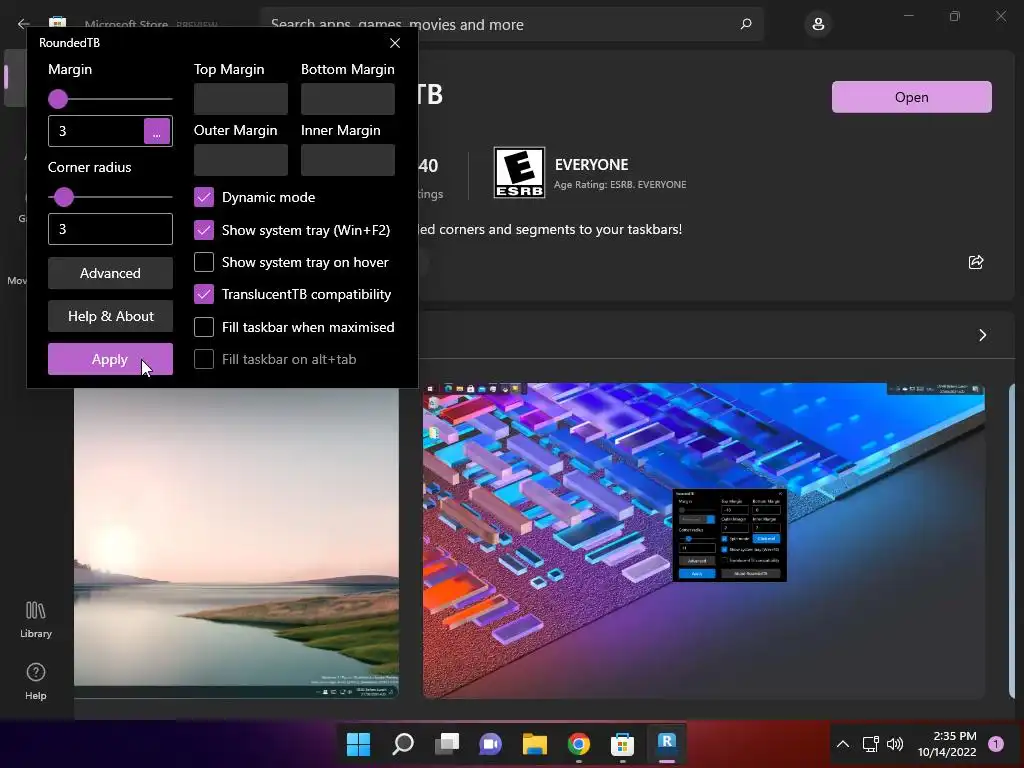Toggle TranslucentTB compatibility checkbox
The height and width of the screenshot is (768, 1024).
click(x=204, y=294)
